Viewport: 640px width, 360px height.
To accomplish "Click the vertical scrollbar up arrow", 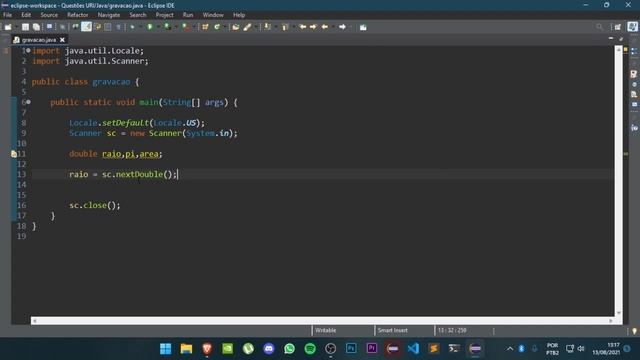I will coord(619,49).
